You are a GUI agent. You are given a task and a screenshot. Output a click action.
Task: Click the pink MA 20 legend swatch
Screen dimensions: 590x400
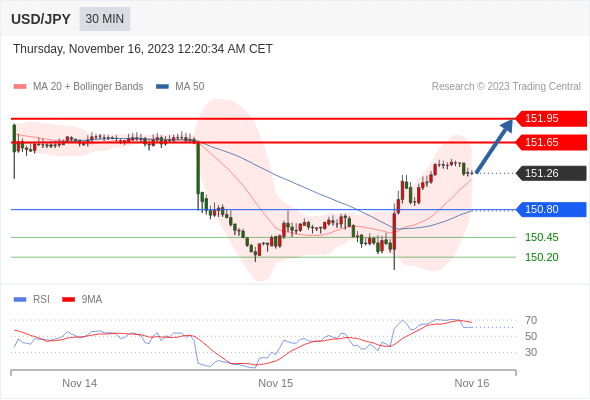tap(20, 87)
